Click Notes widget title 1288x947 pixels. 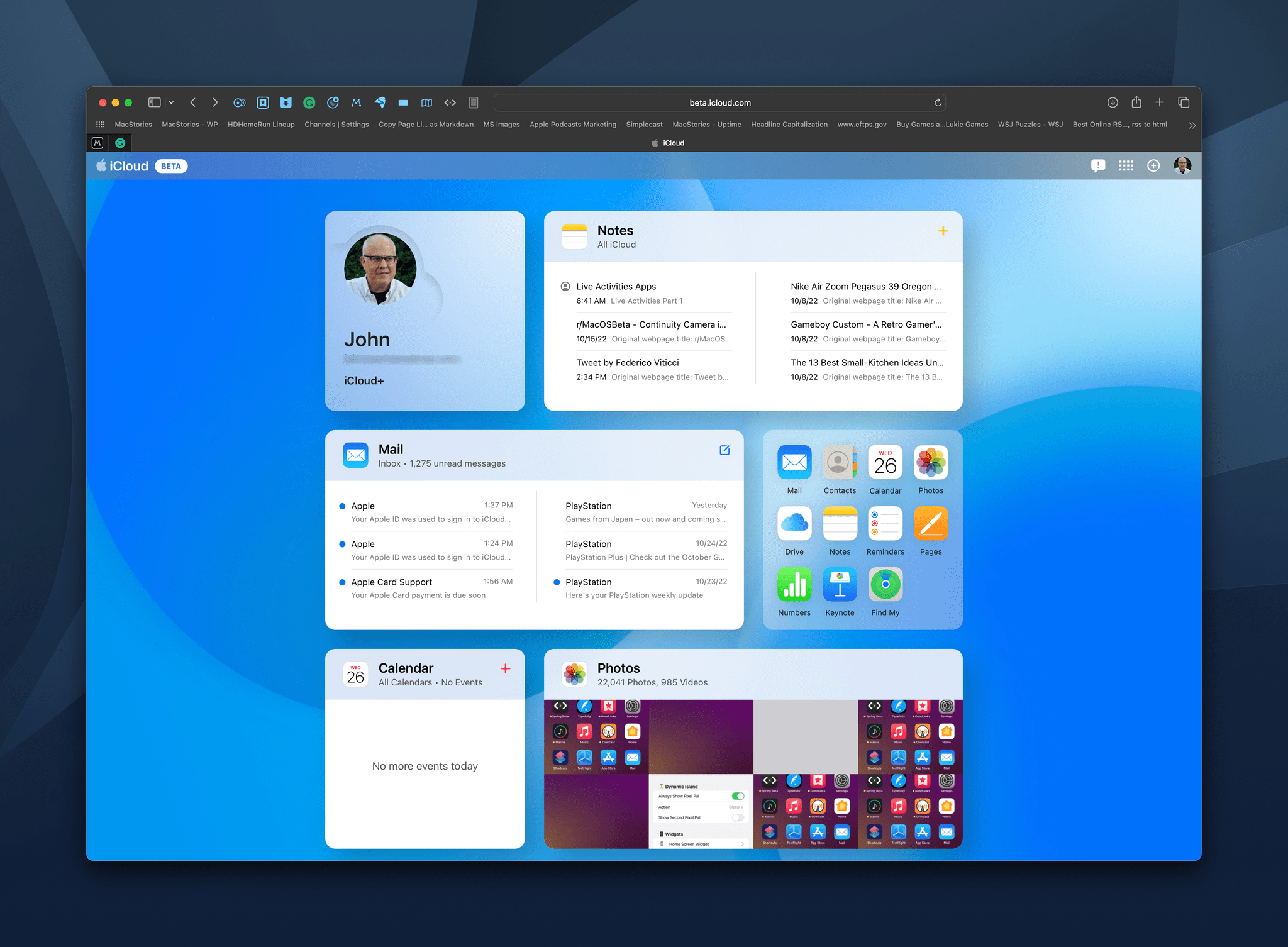[615, 231]
